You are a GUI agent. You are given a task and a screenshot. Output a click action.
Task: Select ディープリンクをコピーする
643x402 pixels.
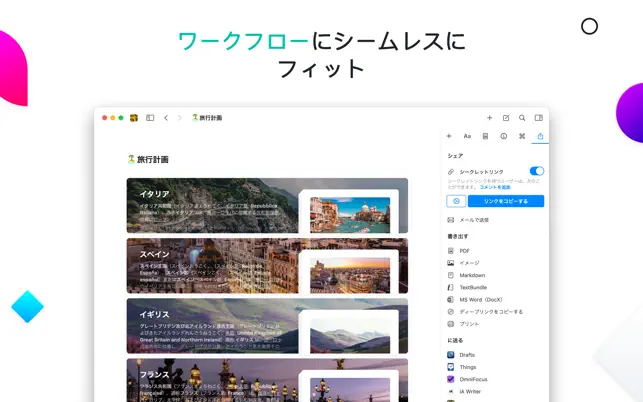pyautogui.click(x=491, y=312)
